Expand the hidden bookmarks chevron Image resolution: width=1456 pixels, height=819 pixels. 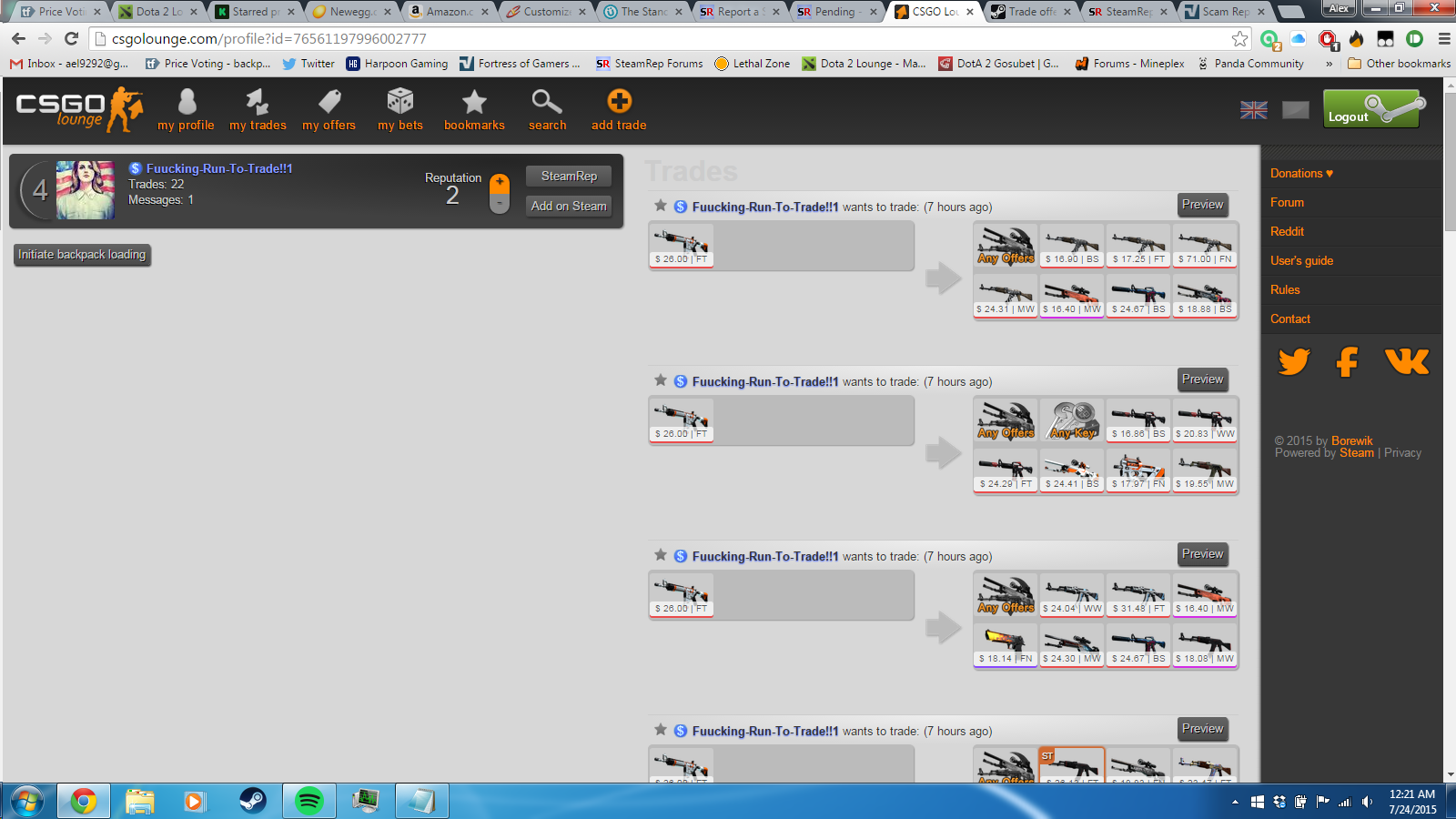click(x=1330, y=64)
